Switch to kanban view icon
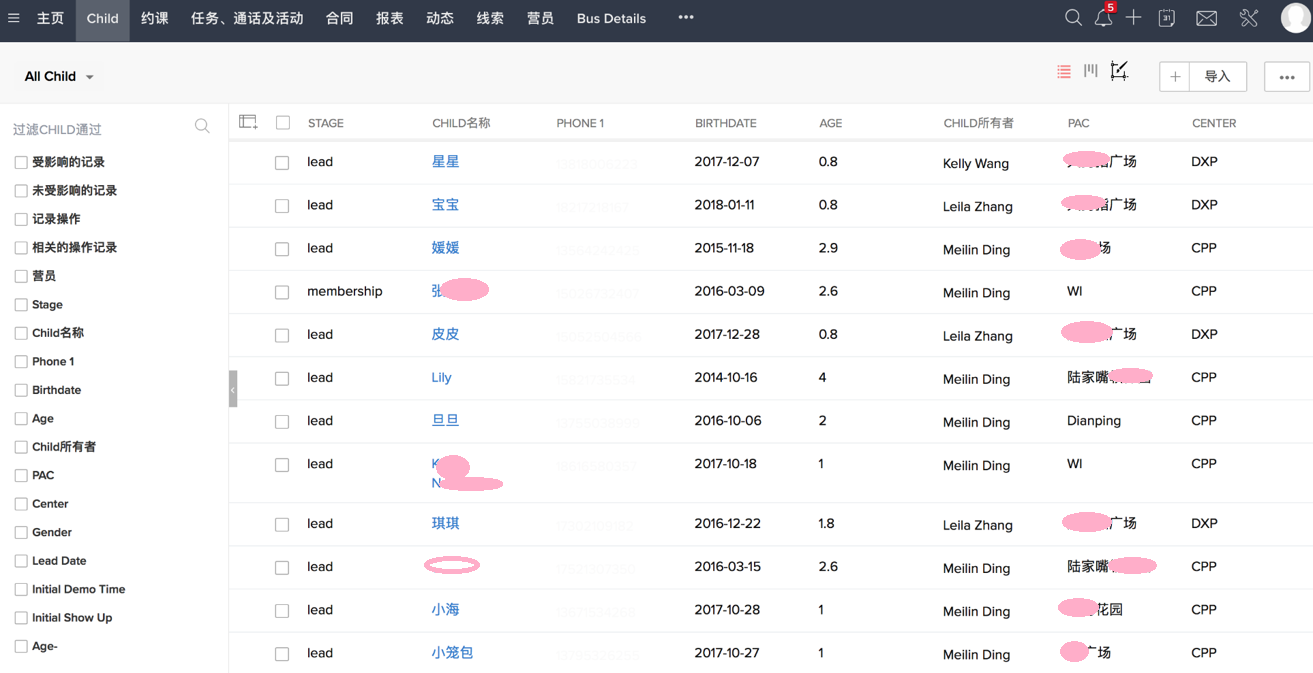This screenshot has width=1313, height=673. point(1090,71)
